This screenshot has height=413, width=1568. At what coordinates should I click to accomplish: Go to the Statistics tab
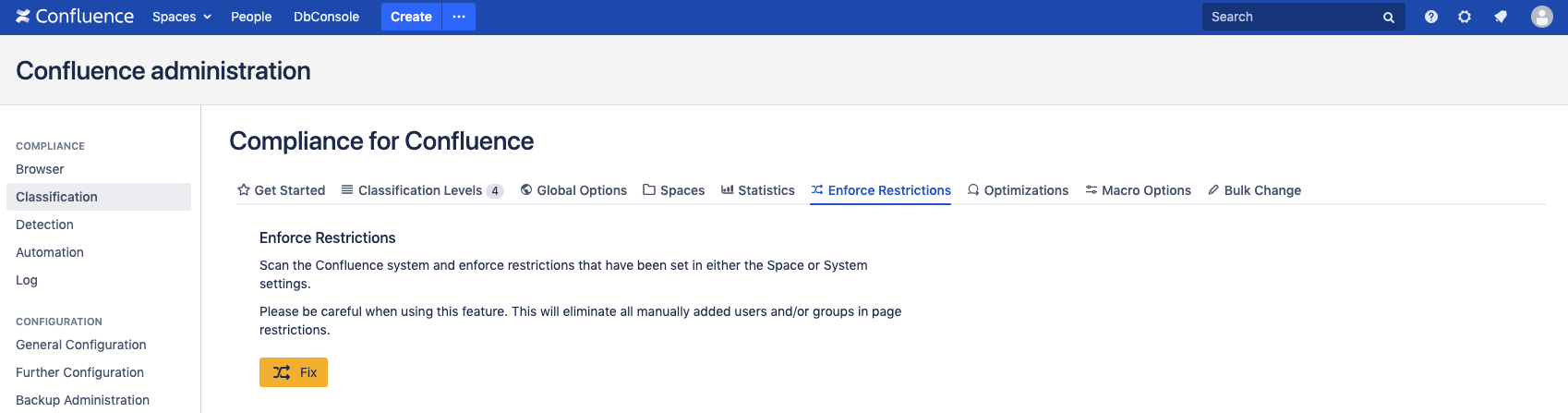tap(758, 190)
